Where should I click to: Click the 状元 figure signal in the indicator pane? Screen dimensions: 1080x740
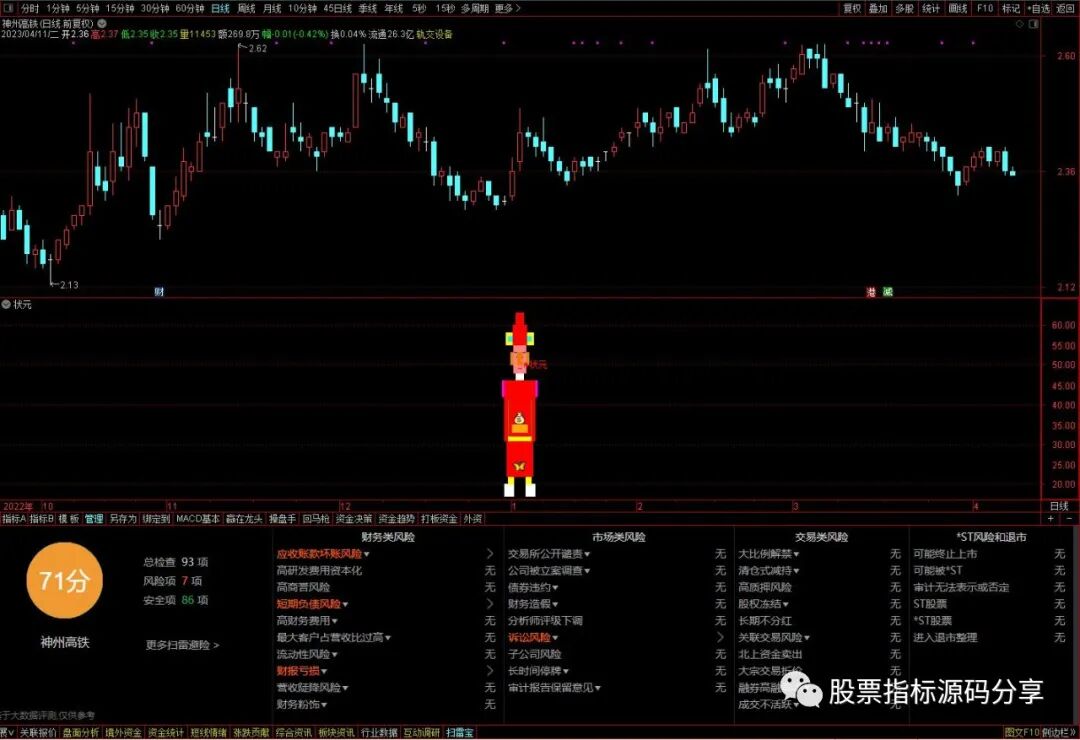tap(520, 405)
